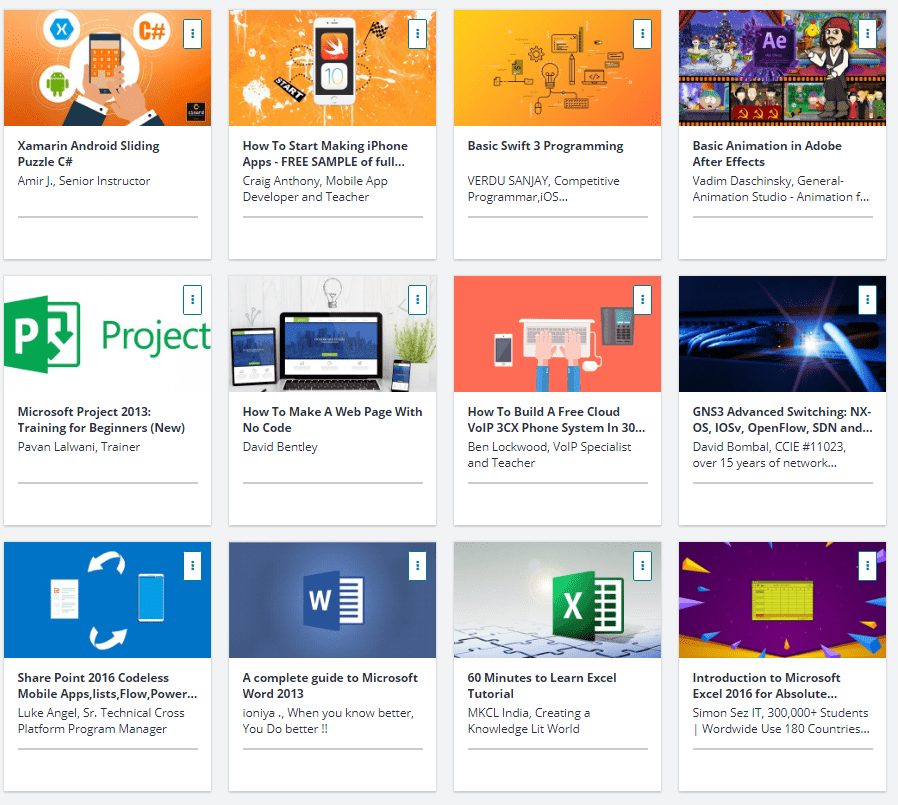Open more options on 60 Minutes Excel Tutorial
Viewport: 898px width, 805px height.
pyautogui.click(x=643, y=565)
